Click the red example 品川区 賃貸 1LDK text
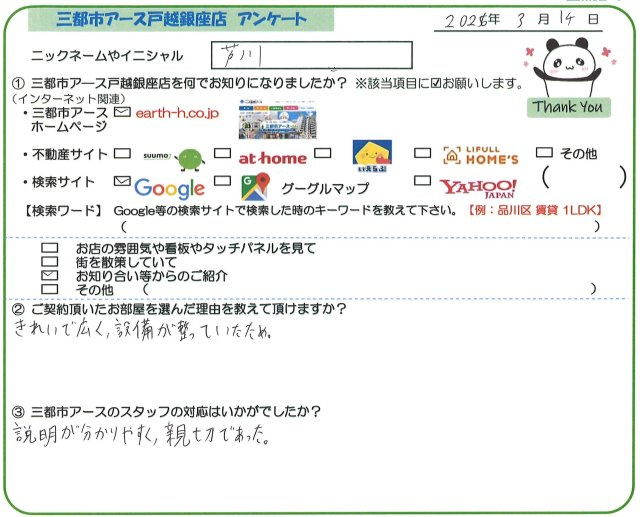This screenshot has height=517, width=640. click(536, 211)
